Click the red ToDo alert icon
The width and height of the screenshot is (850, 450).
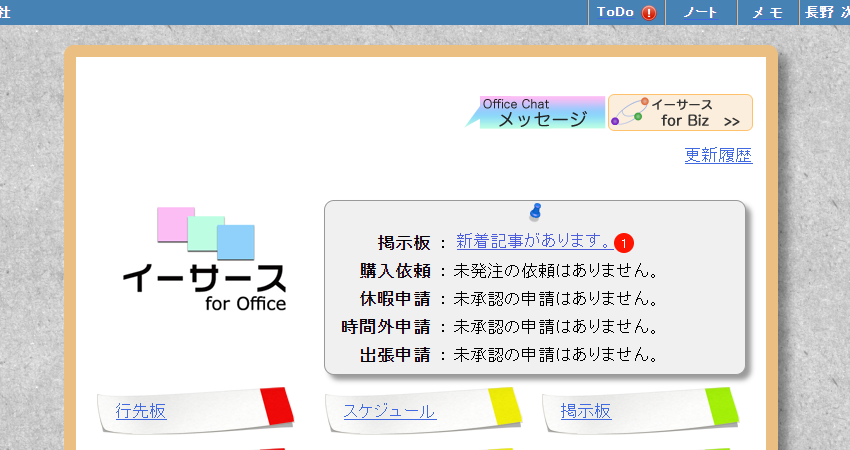click(649, 12)
